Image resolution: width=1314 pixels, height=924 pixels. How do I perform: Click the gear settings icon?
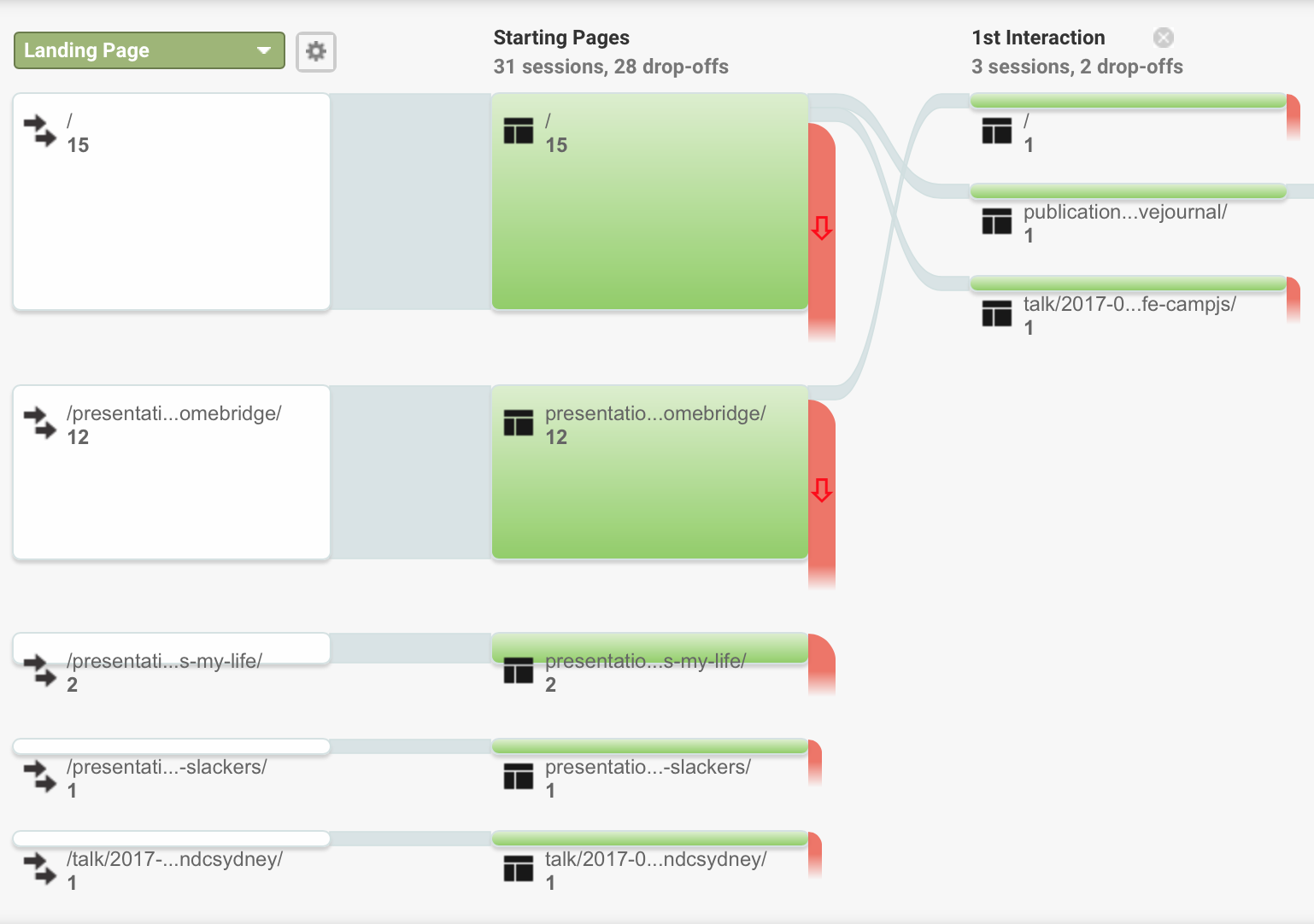[316, 51]
